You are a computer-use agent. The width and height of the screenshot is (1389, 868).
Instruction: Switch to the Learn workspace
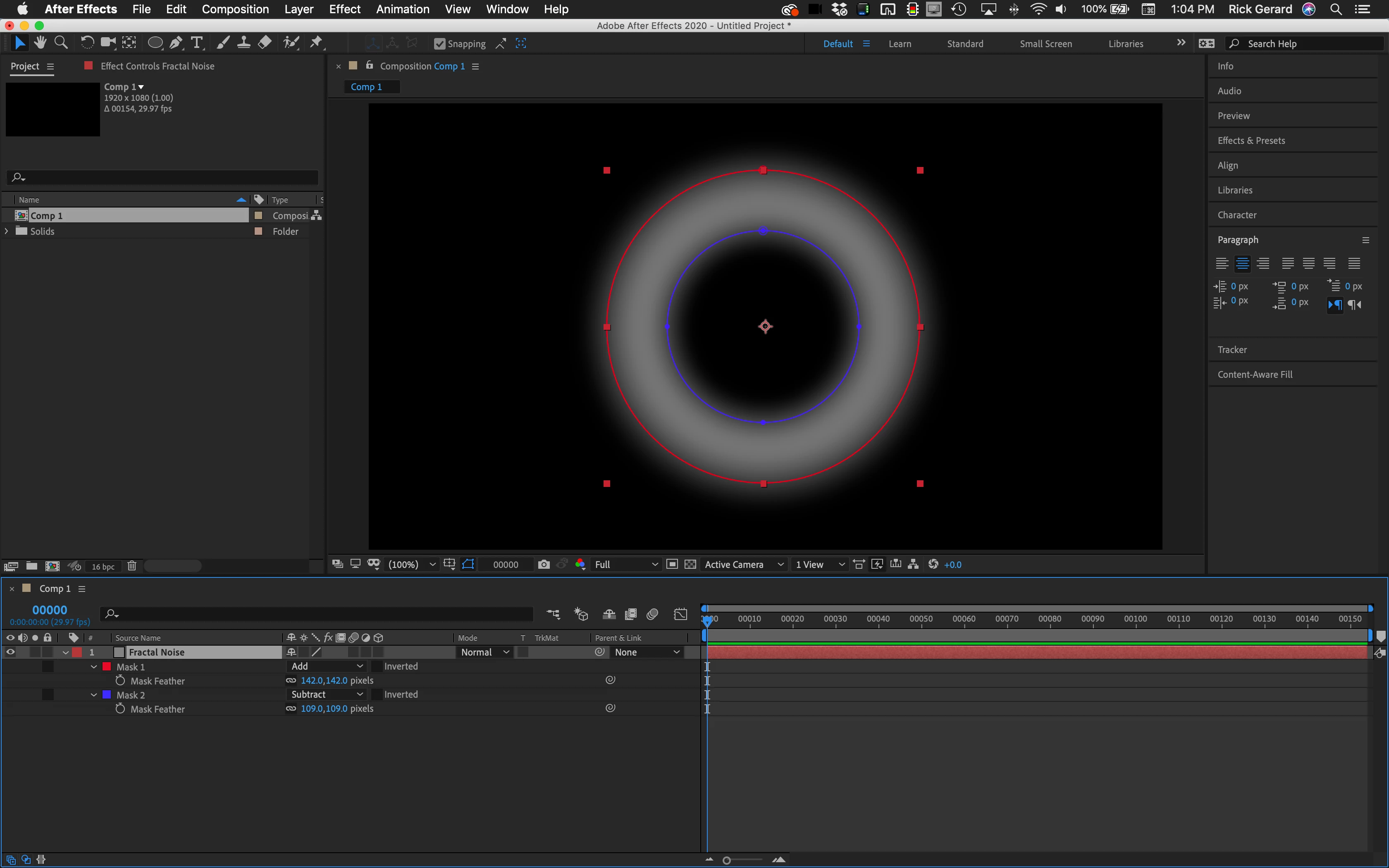pos(900,44)
